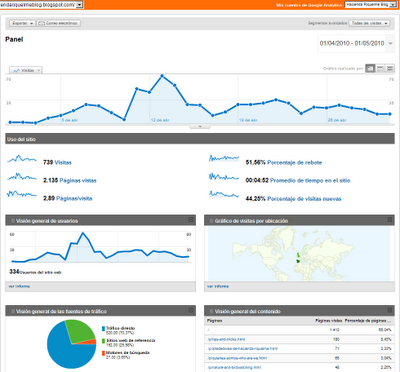The width and height of the screenshot is (400, 372).
Task: Open the Páginas vistas report link
Action: [78, 181]
